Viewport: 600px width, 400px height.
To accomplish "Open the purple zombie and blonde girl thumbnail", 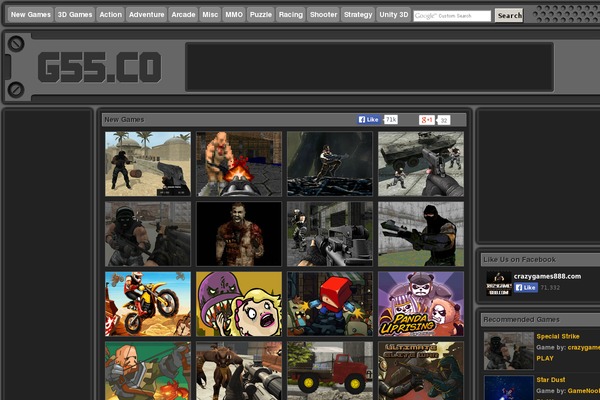I will (x=239, y=304).
